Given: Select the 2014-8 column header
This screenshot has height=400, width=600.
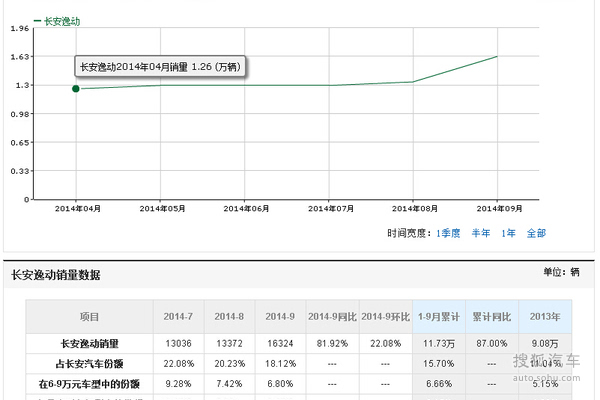Looking at the screenshot, I should click(228, 316).
